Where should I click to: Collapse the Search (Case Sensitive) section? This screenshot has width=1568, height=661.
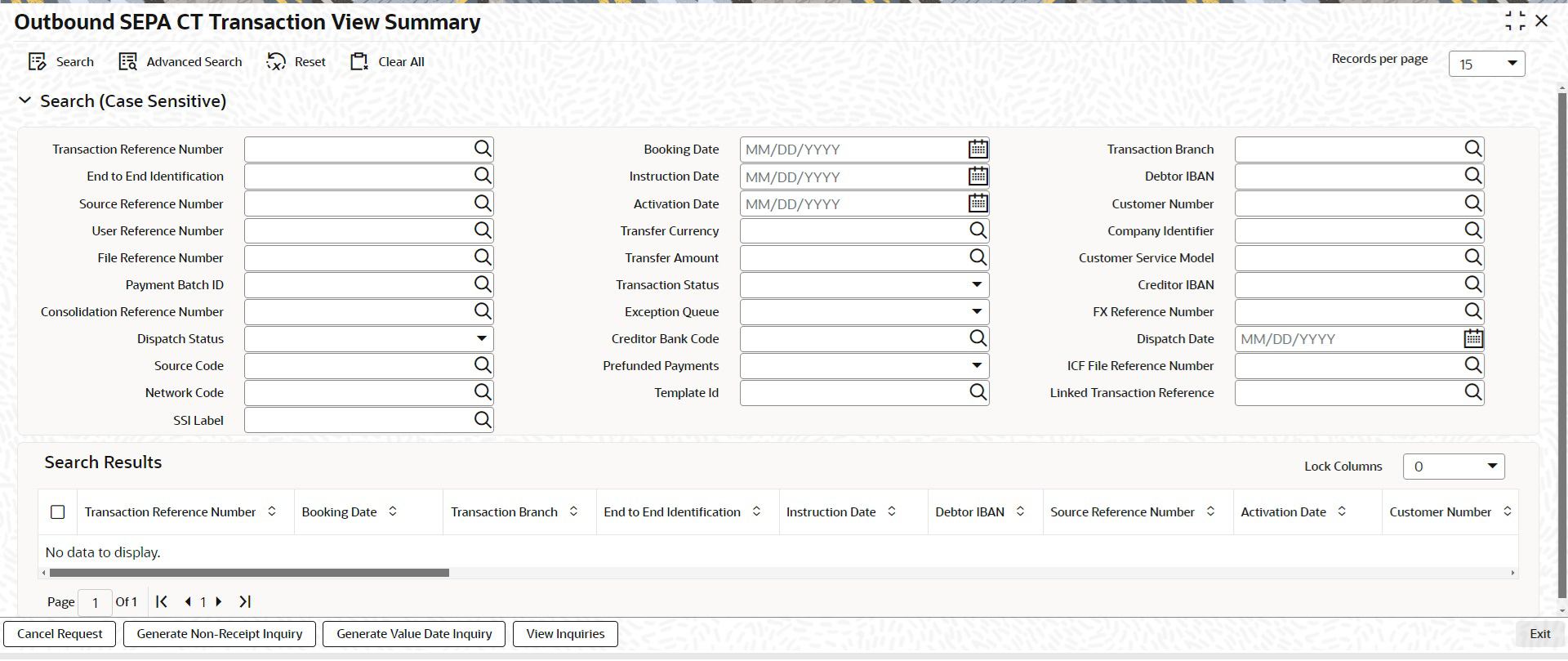(x=25, y=100)
